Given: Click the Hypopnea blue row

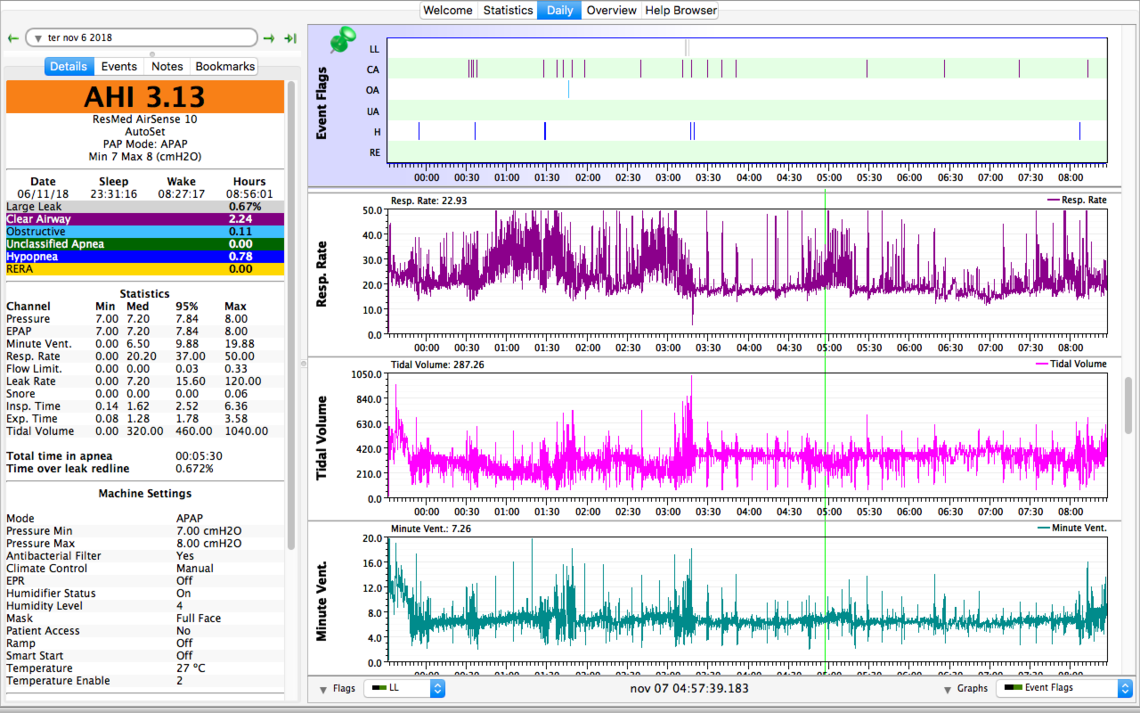Looking at the screenshot, I should coord(145,257).
